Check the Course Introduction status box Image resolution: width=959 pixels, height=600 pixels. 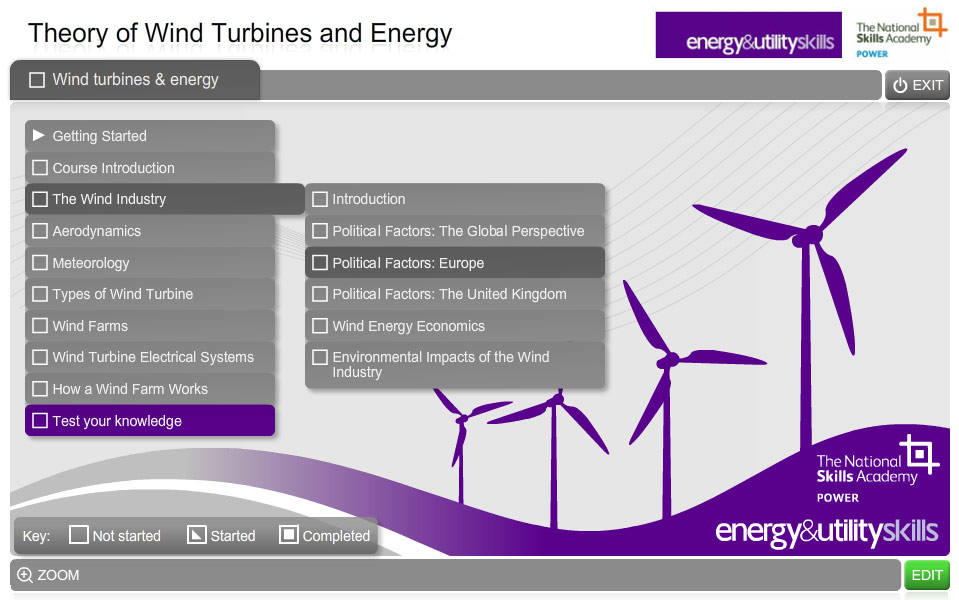pyautogui.click(x=40, y=168)
